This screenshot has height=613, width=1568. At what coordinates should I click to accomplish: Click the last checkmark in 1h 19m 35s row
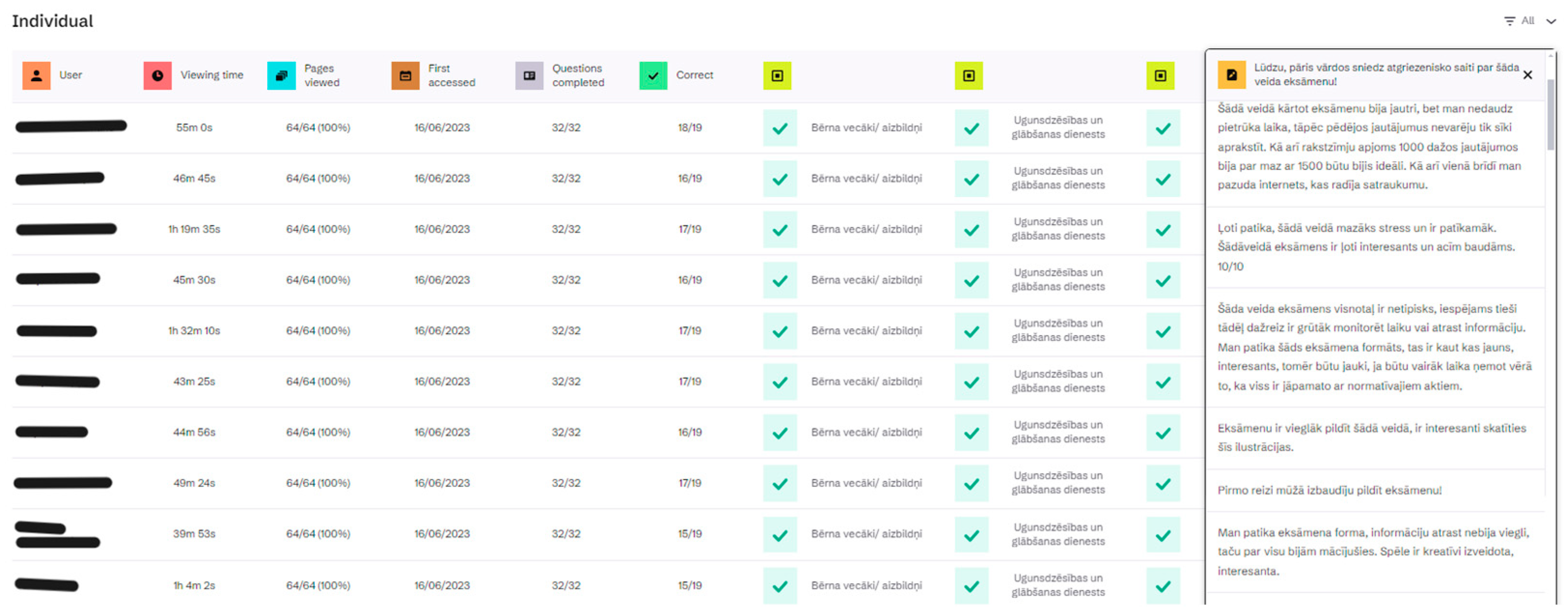pos(1162,230)
